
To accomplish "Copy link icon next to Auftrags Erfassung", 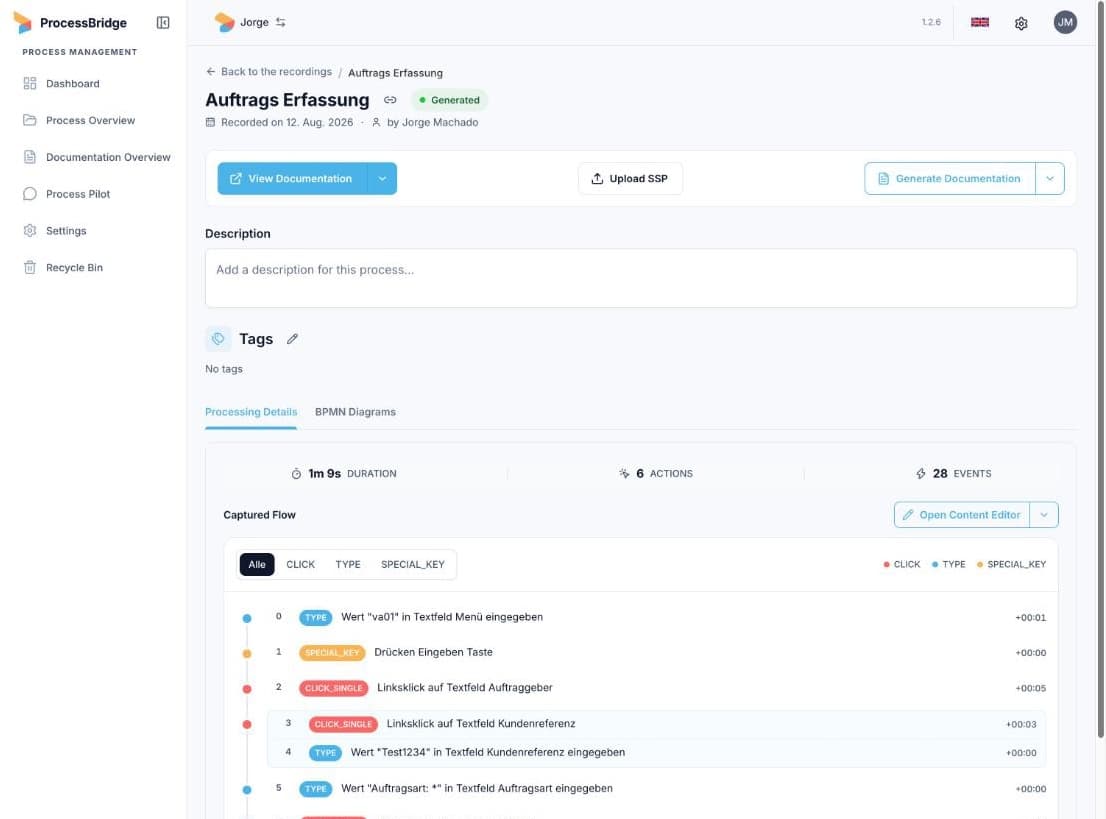I will [390, 100].
